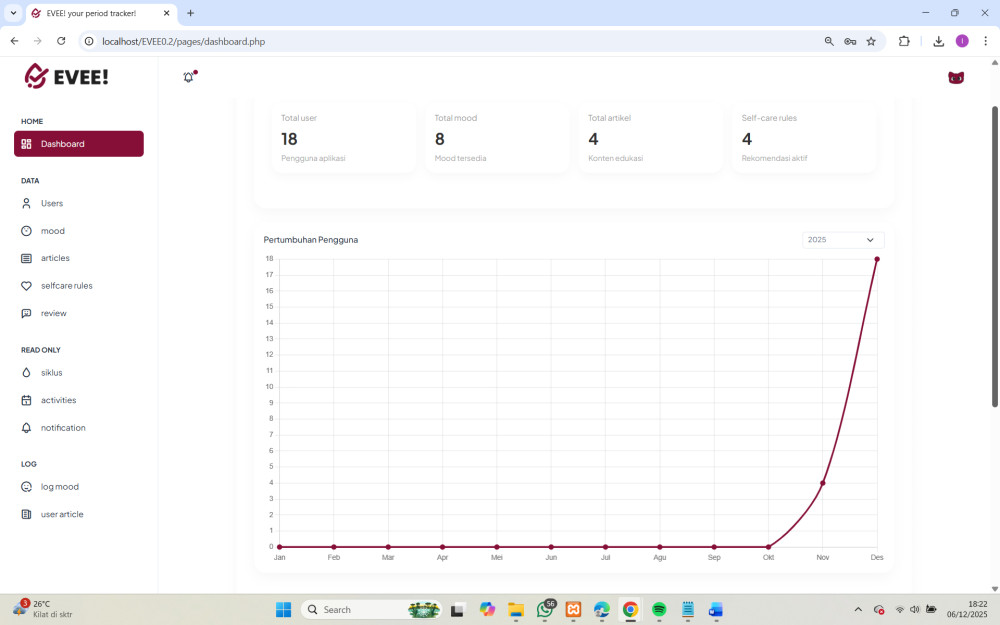Open notification item in sidebar
Viewport: 1000px width, 625px height.
point(62,428)
